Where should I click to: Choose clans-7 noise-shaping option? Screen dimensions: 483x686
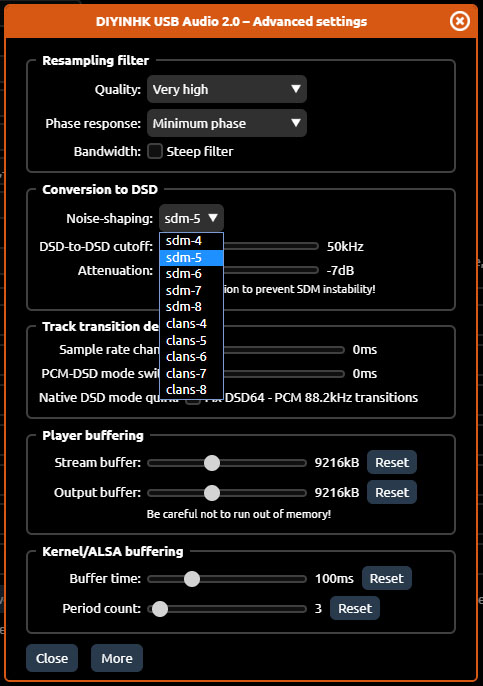192,374
